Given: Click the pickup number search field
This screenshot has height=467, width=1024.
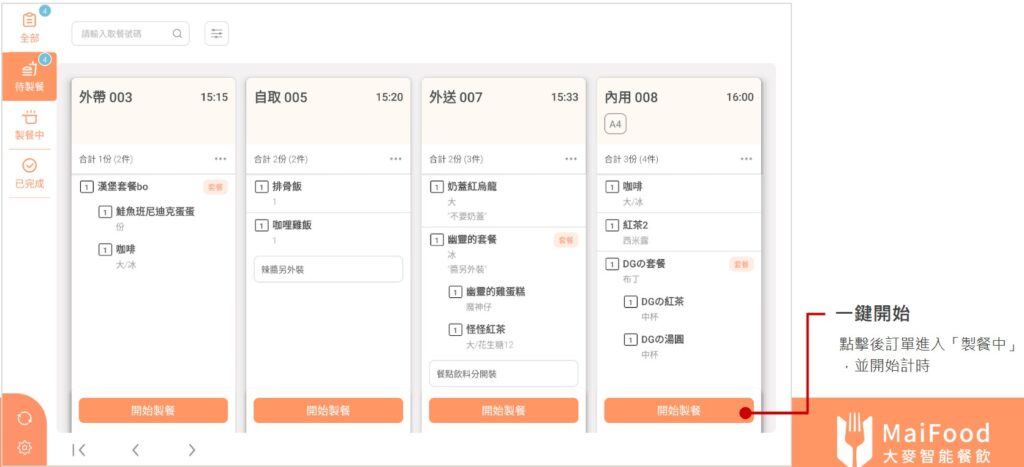Looking at the screenshot, I should click(x=120, y=34).
